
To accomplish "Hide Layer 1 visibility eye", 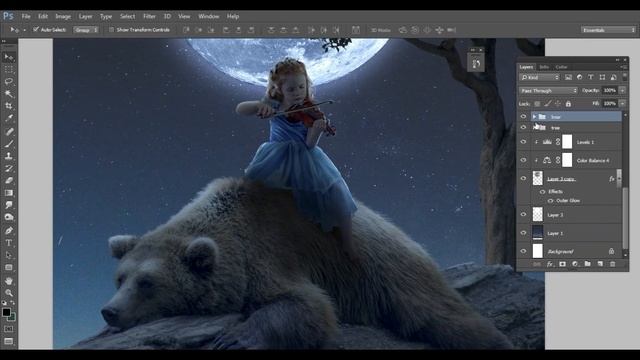I will (x=523, y=233).
